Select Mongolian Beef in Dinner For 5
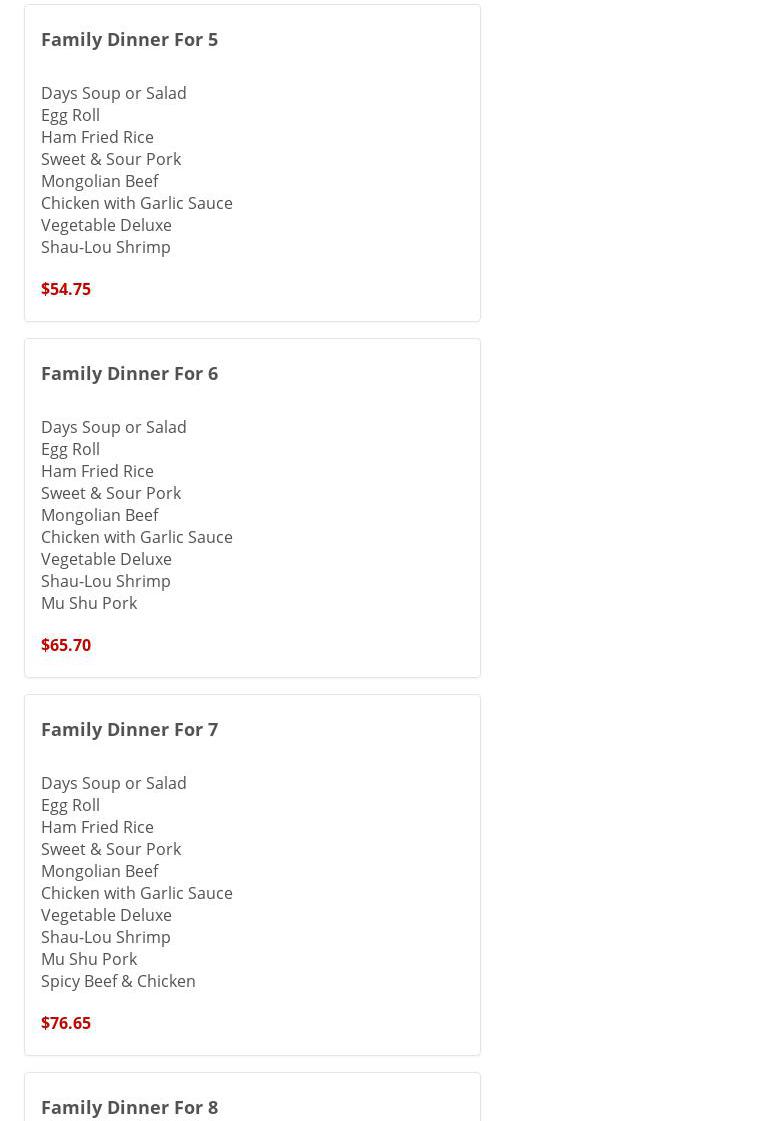 coord(100,181)
